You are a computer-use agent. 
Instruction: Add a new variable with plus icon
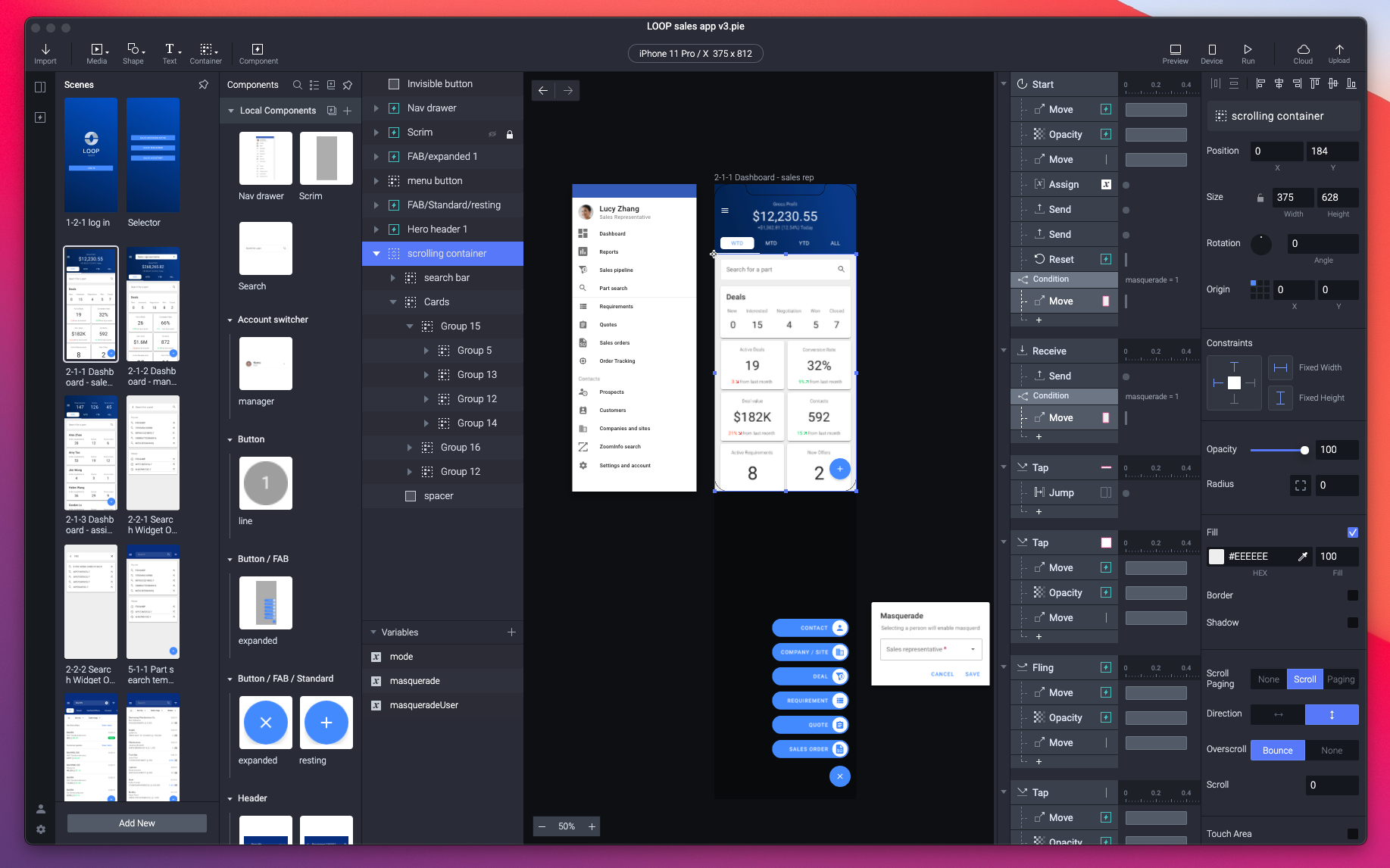pos(511,632)
